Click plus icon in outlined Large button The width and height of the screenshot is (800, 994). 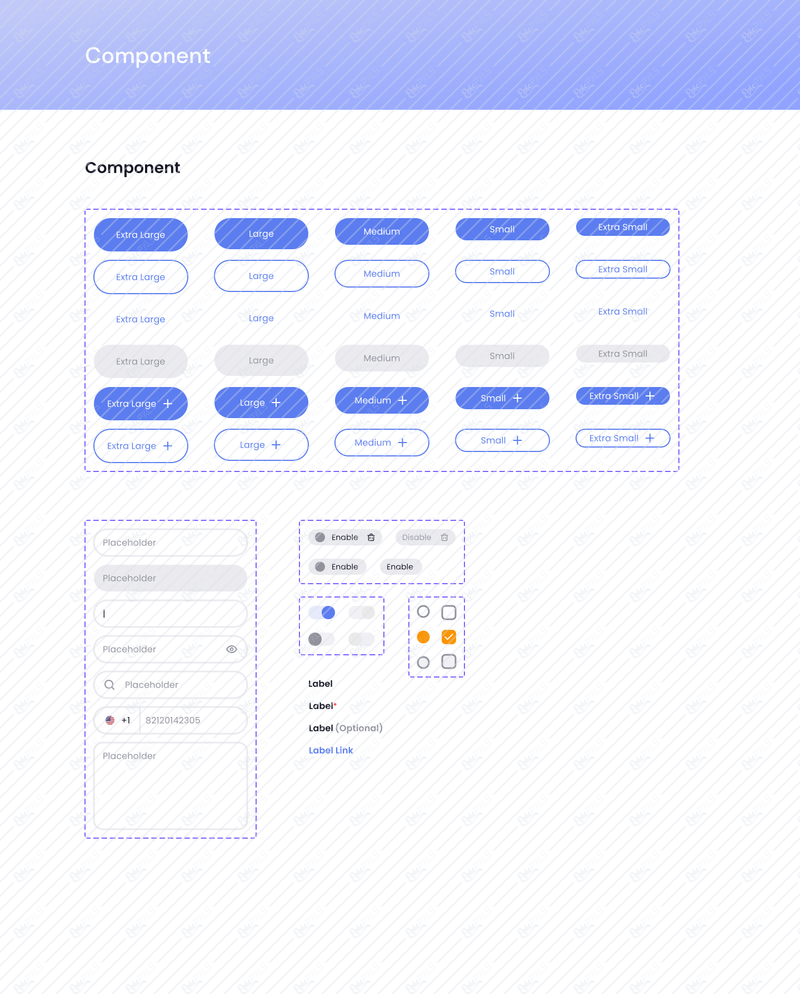tap(276, 445)
